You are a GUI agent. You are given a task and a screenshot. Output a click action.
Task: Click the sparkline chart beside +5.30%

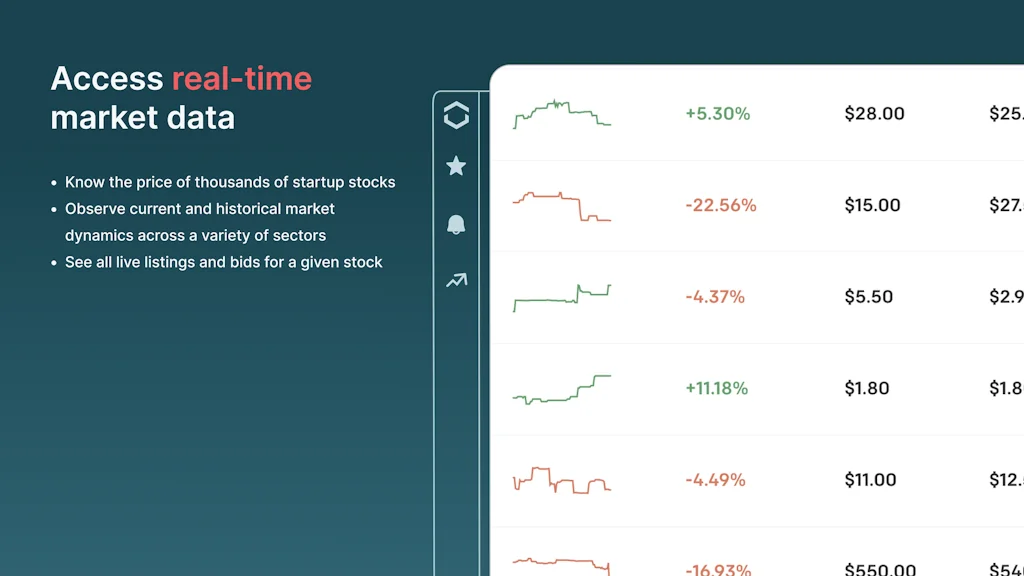click(561, 114)
